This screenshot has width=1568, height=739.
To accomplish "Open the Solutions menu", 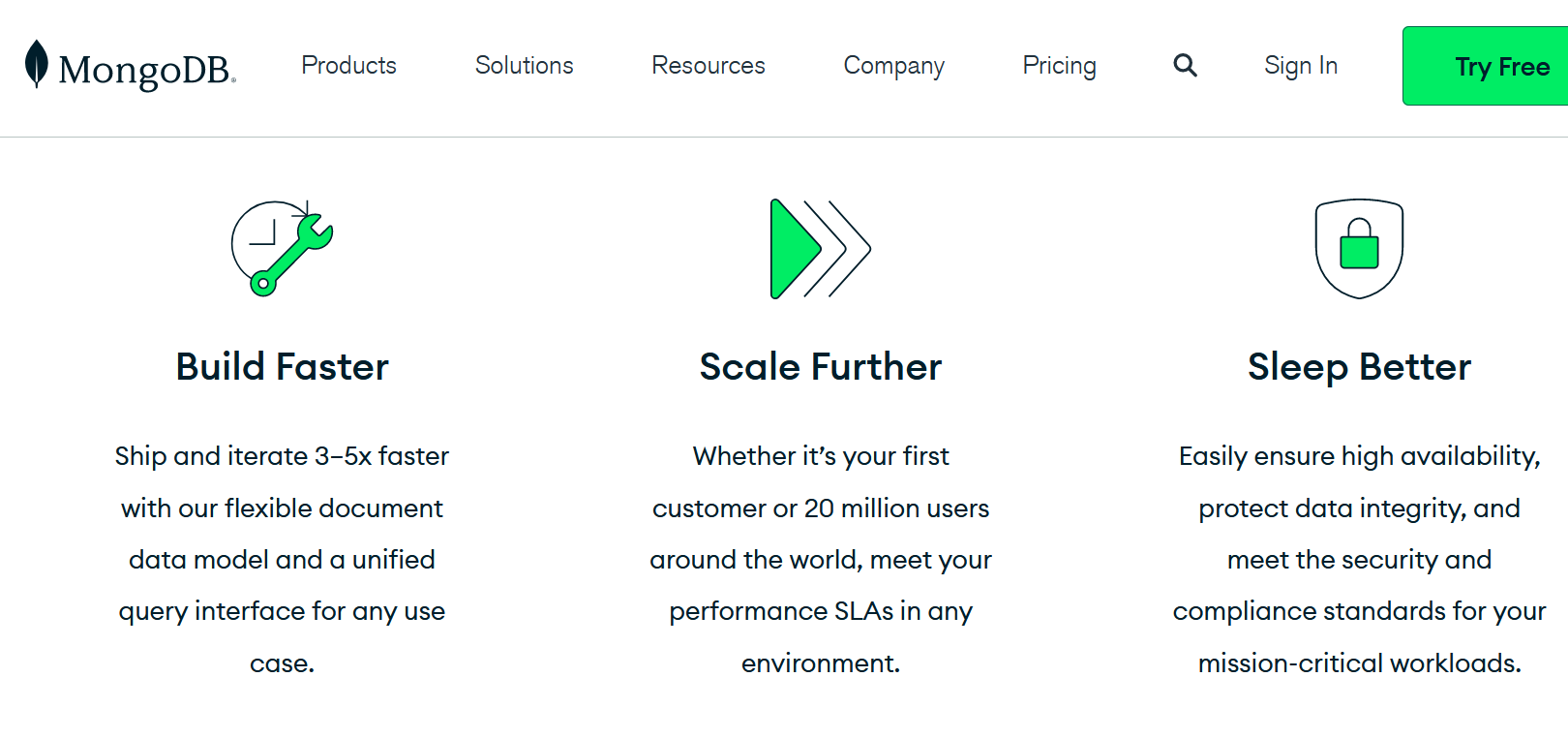I will (524, 66).
